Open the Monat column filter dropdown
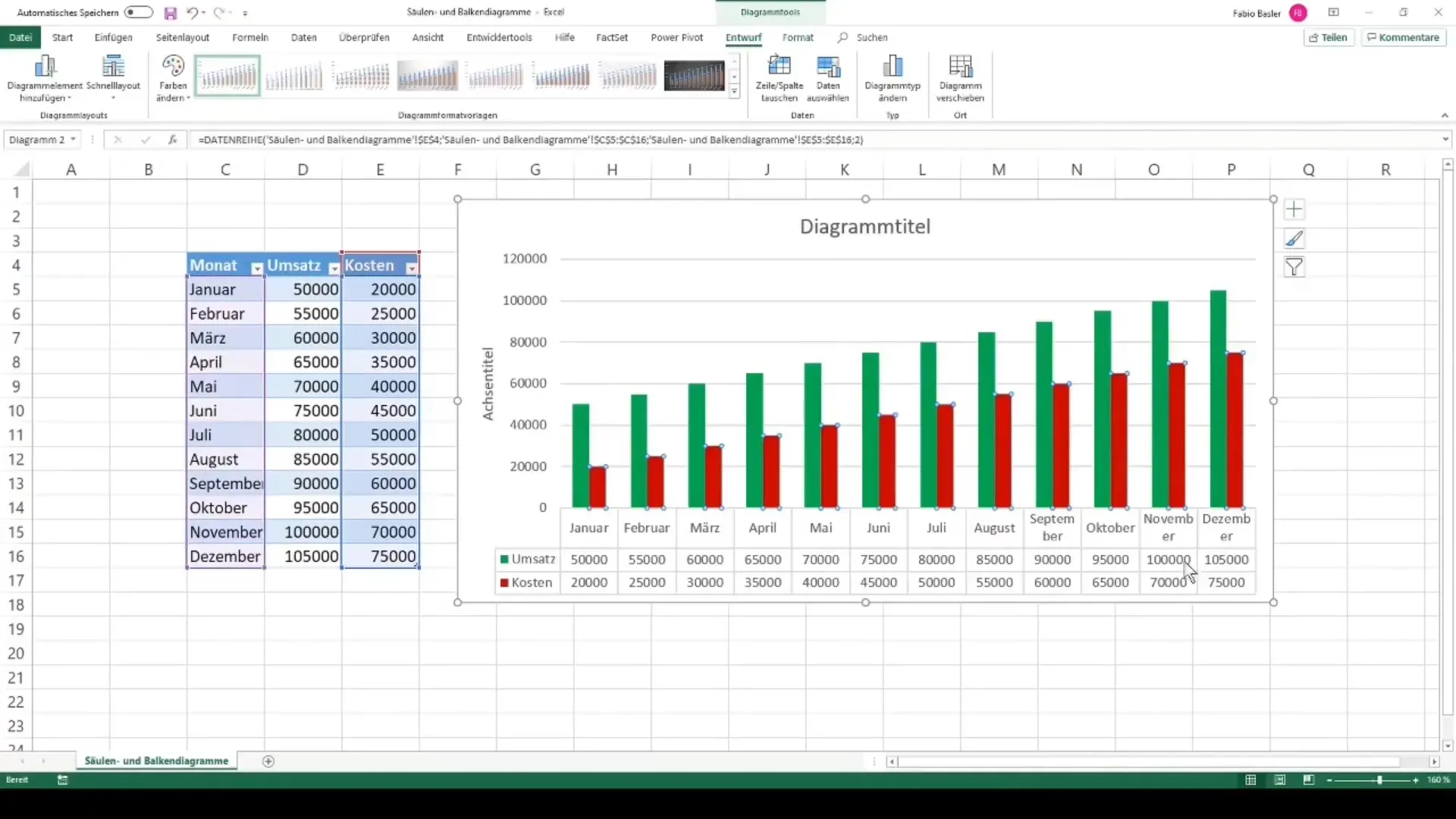Viewport: 1456px width, 819px height. (257, 268)
